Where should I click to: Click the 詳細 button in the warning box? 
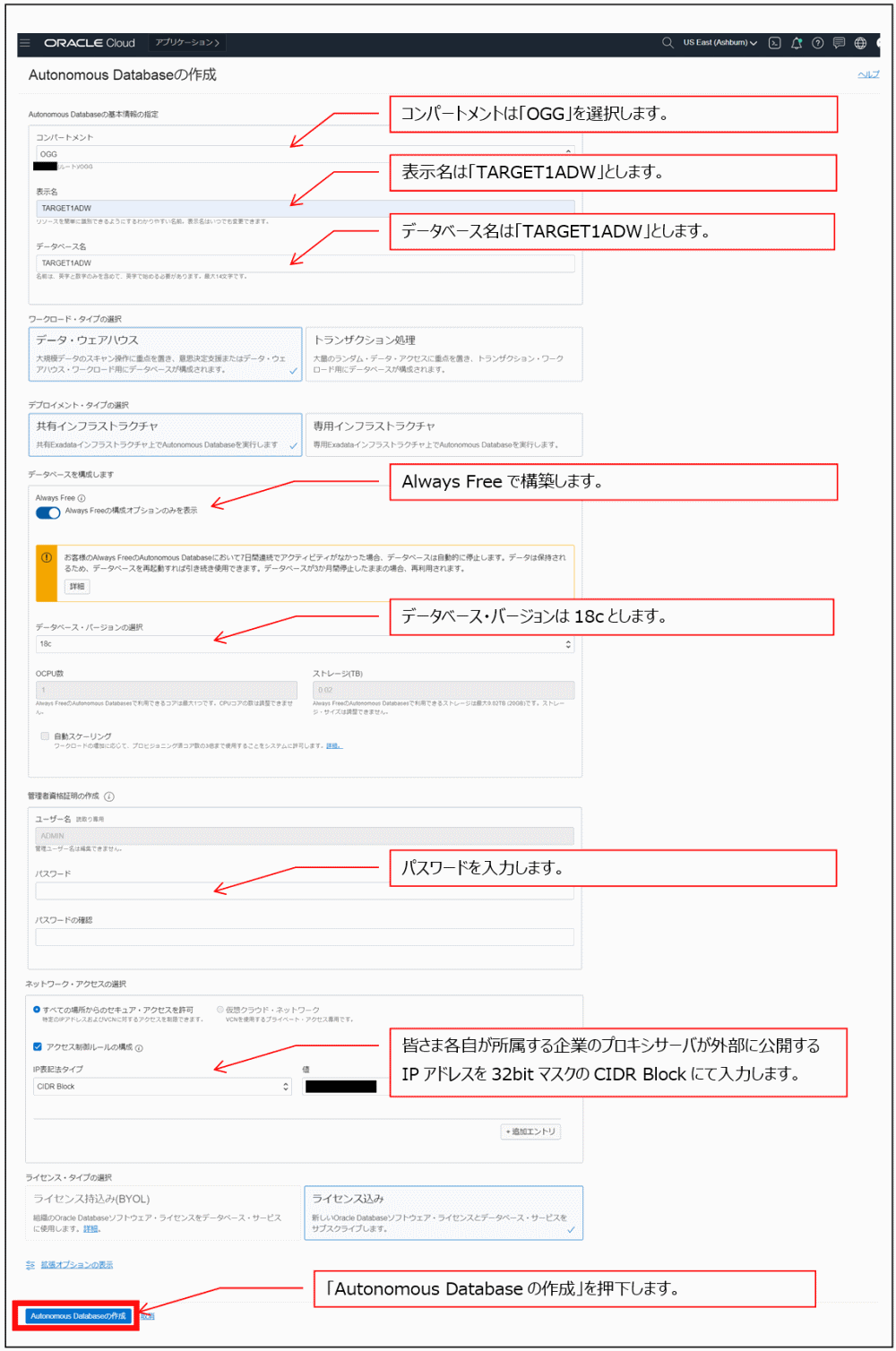[77, 587]
